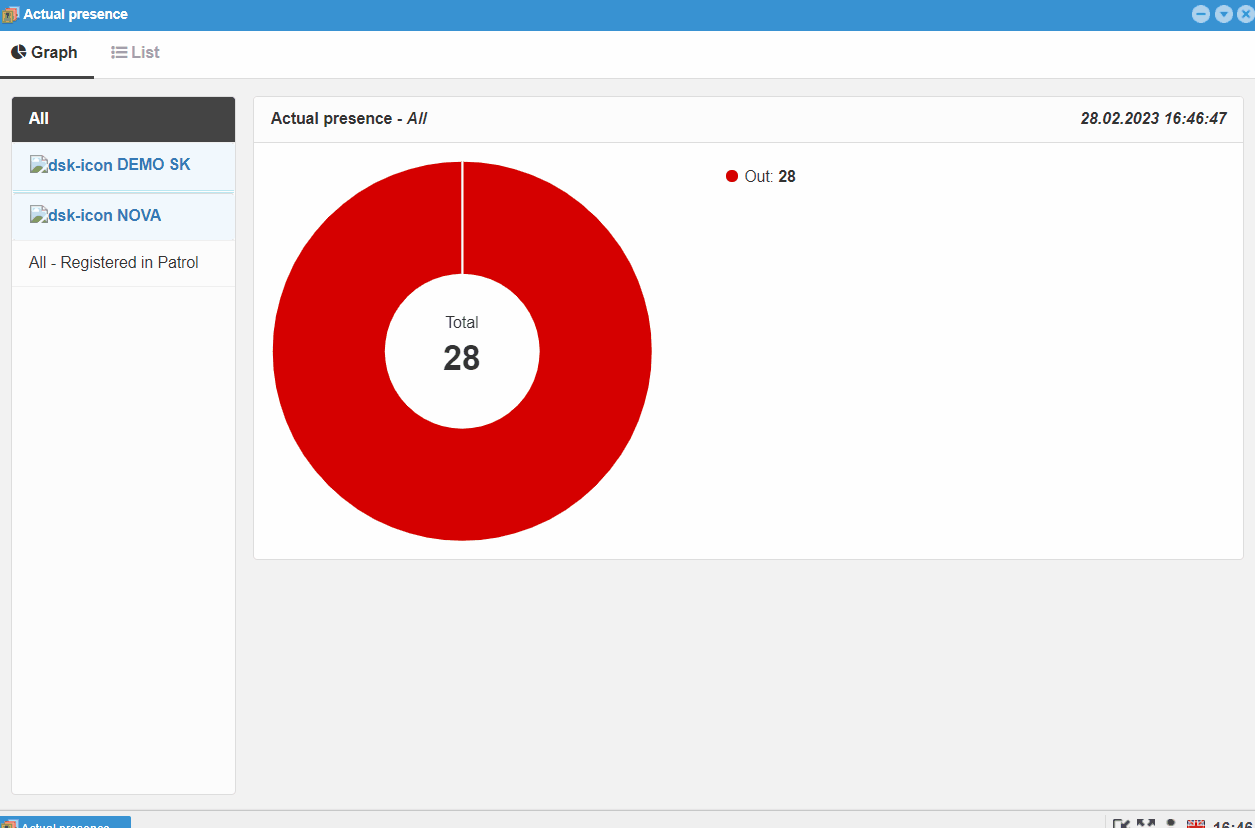Select DEMO SK in the sidebar
Screen dimensions: 1255x828
click(x=153, y=165)
